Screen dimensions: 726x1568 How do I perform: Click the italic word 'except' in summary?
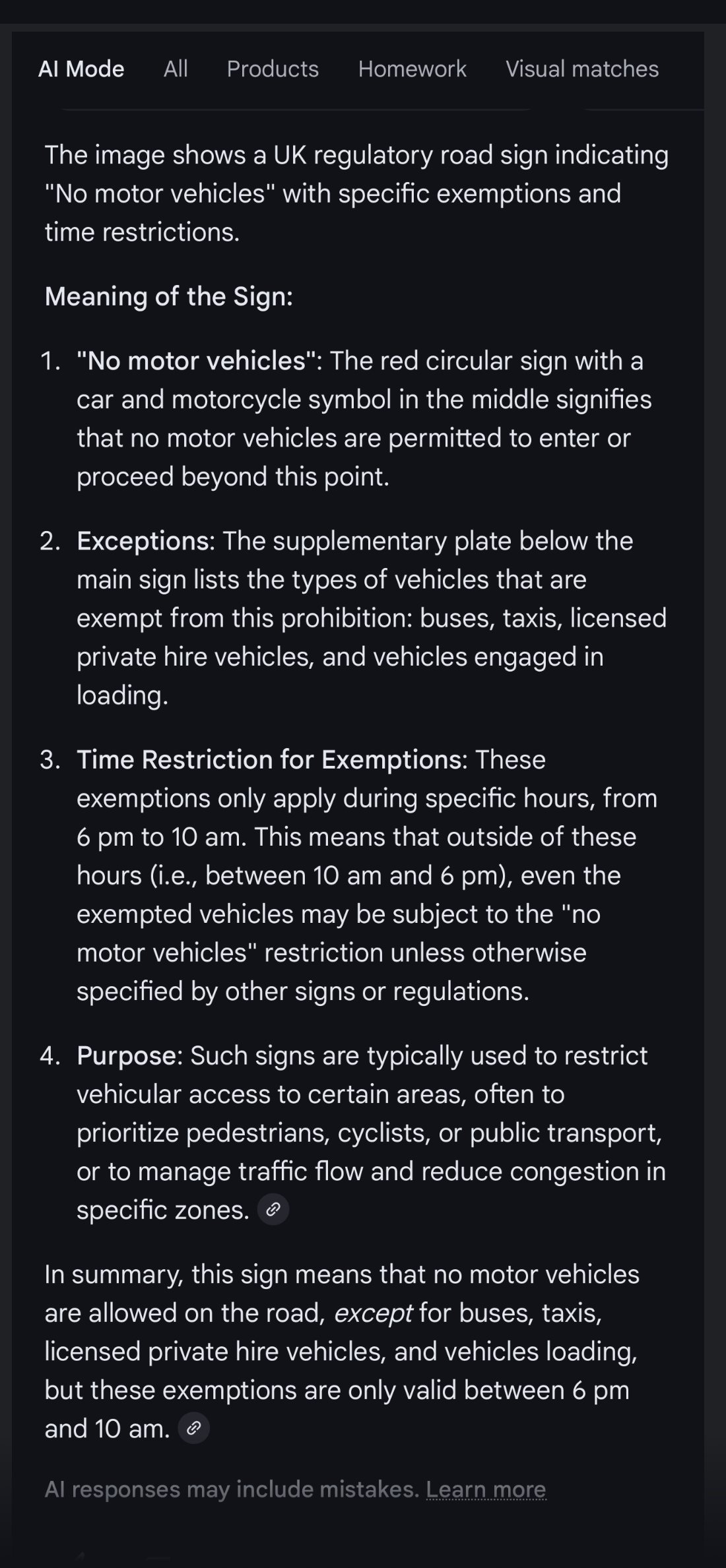[373, 1313]
